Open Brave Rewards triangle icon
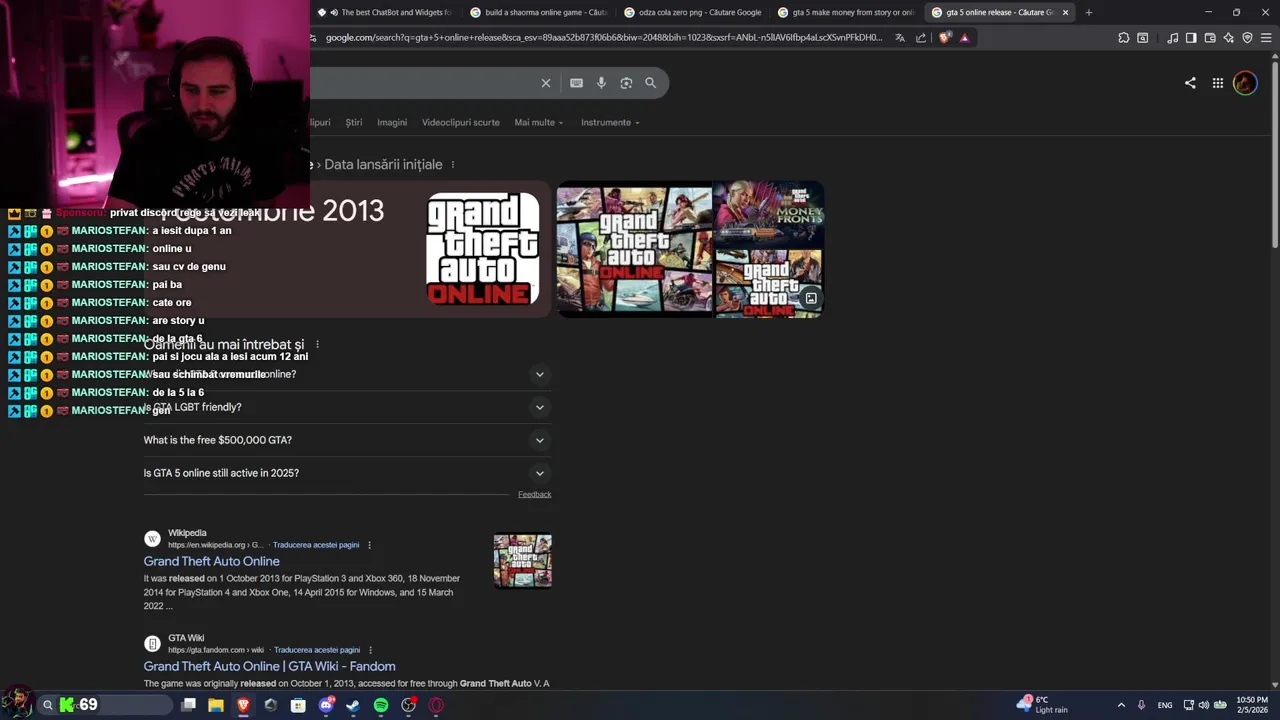1280x720 pixels. (x=964, y=38)
